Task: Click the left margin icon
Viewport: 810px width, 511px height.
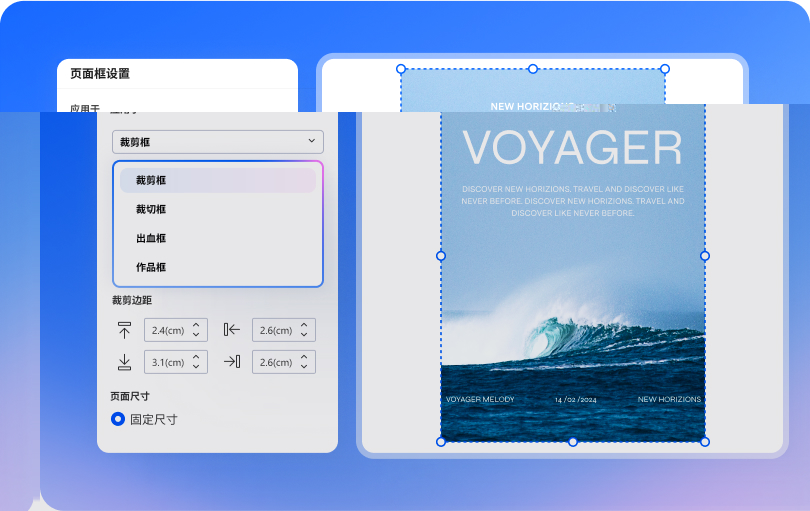Action: coord(232,330)
